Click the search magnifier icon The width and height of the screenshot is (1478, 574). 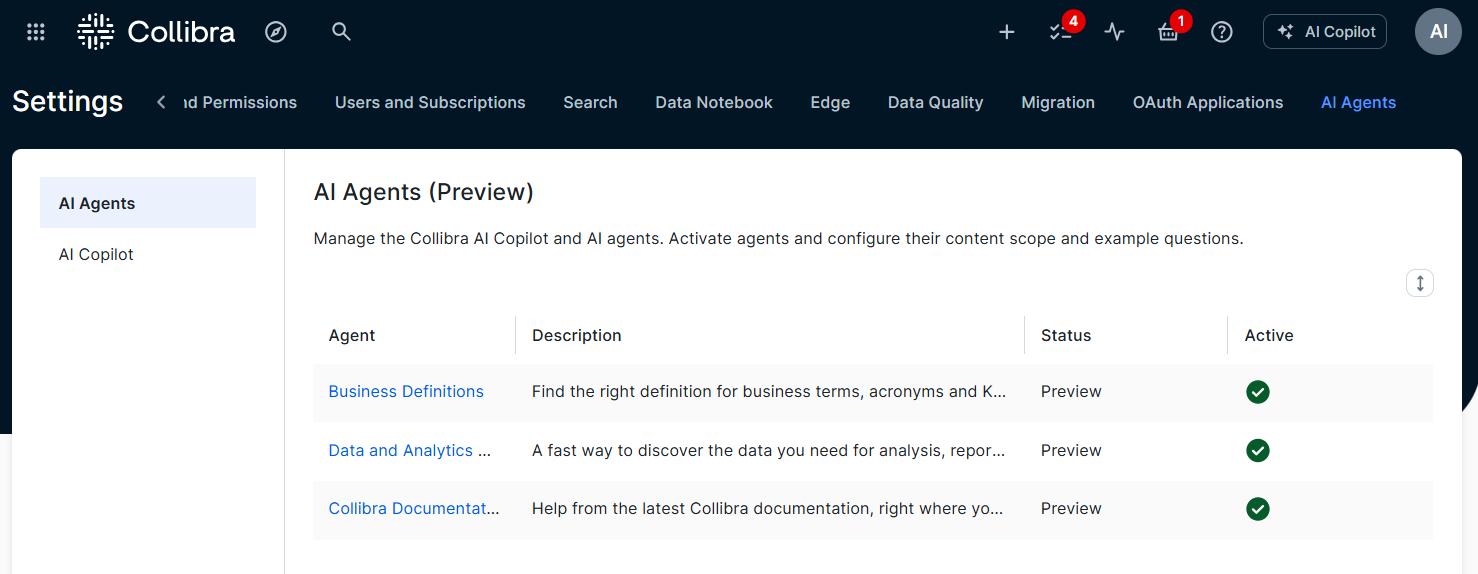coord(341,32)
